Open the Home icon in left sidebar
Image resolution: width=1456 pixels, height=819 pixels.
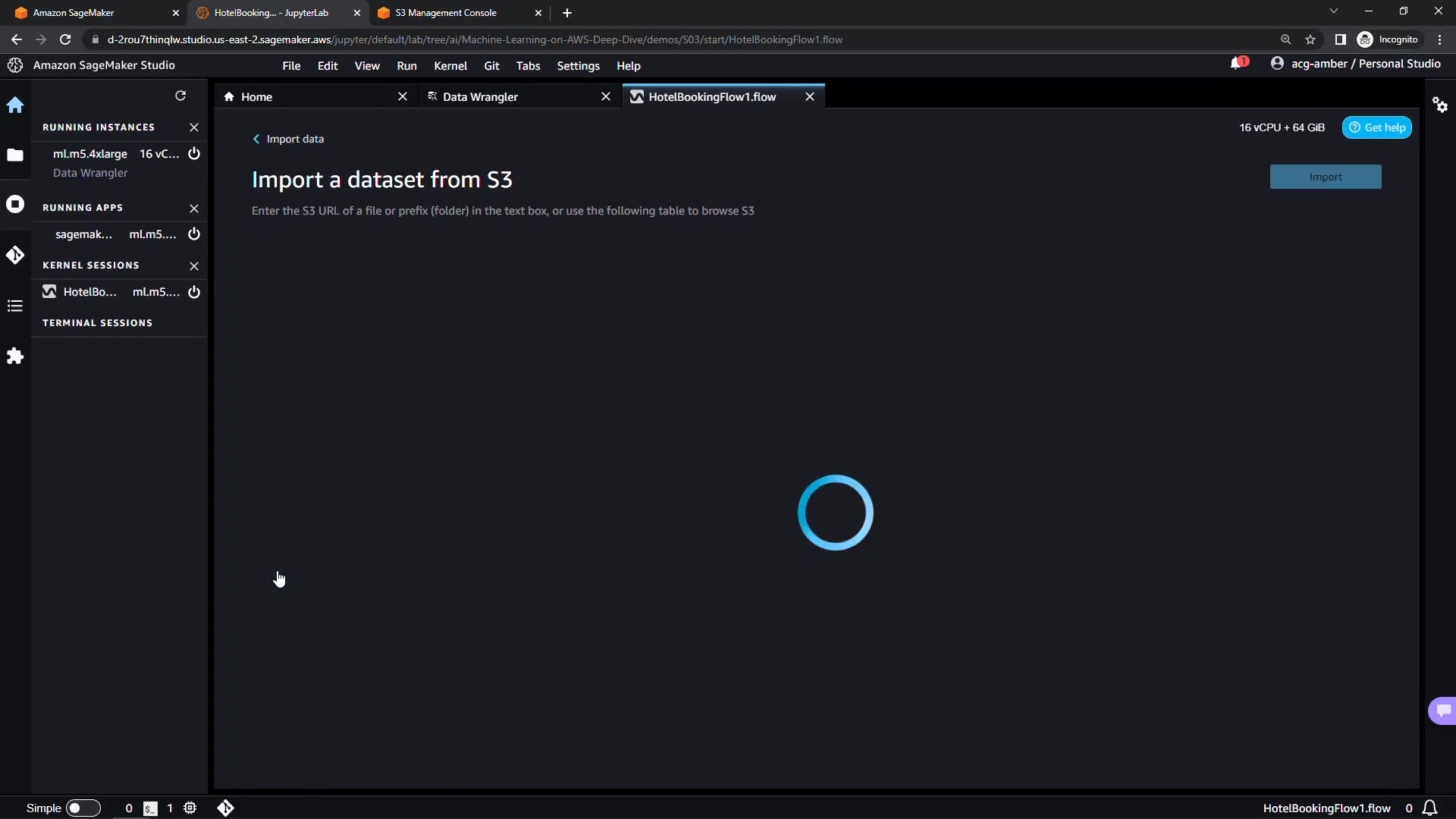[15, 105]
